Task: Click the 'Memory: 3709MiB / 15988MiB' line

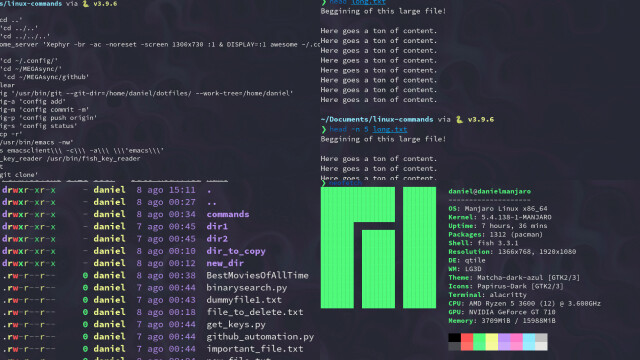Action: click(502, 321)
